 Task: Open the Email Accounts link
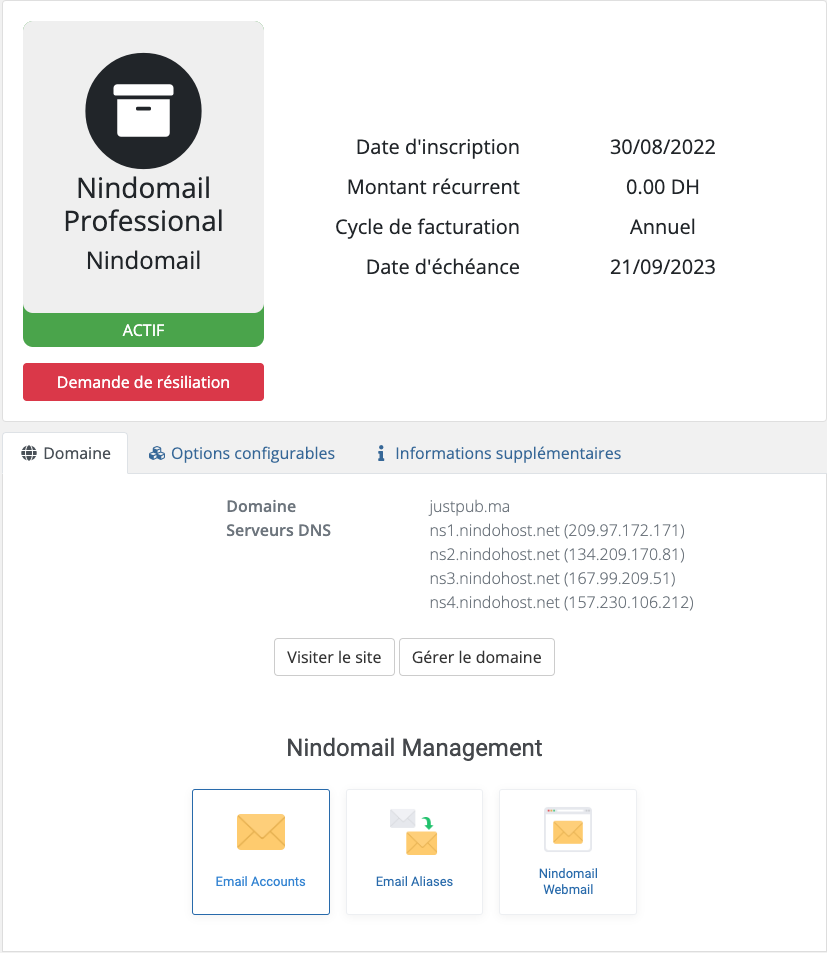[261, 852]
